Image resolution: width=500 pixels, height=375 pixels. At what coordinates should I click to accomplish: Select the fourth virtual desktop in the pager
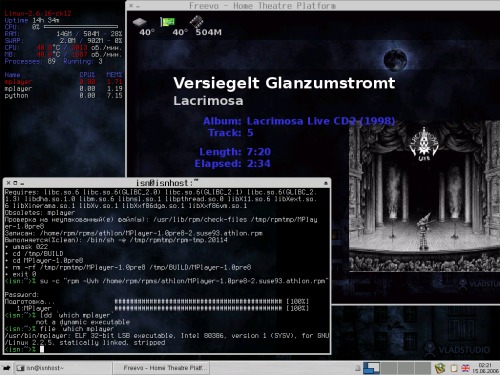(x=423, y=368)
